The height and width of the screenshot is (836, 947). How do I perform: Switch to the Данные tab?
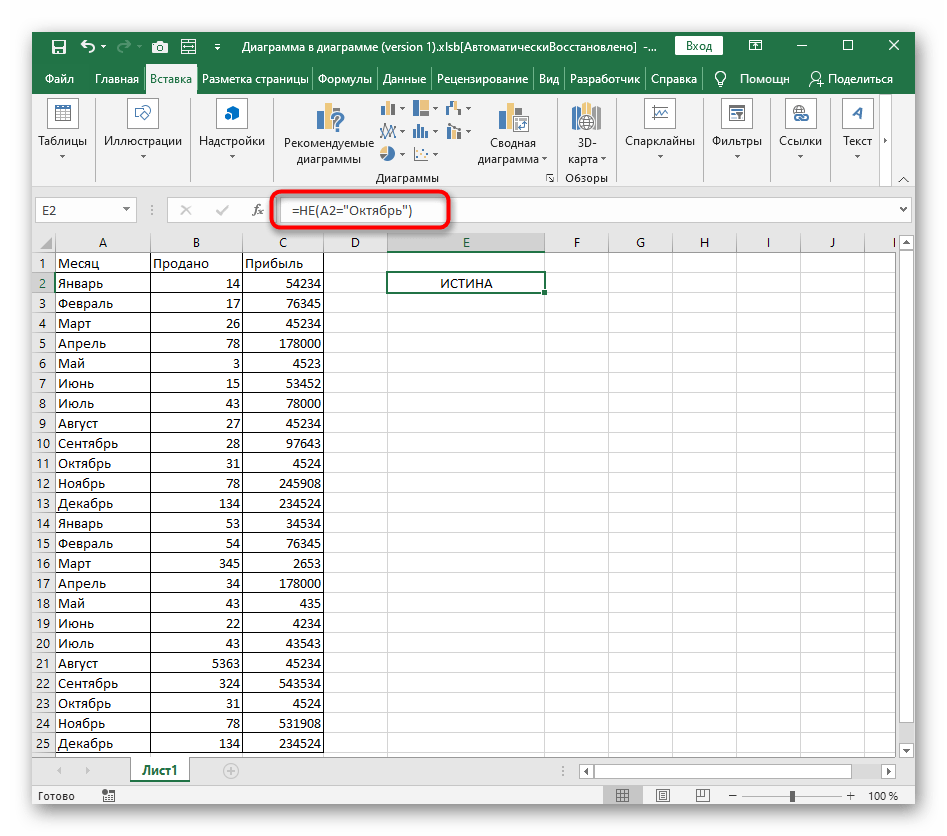tap(404, 79)
